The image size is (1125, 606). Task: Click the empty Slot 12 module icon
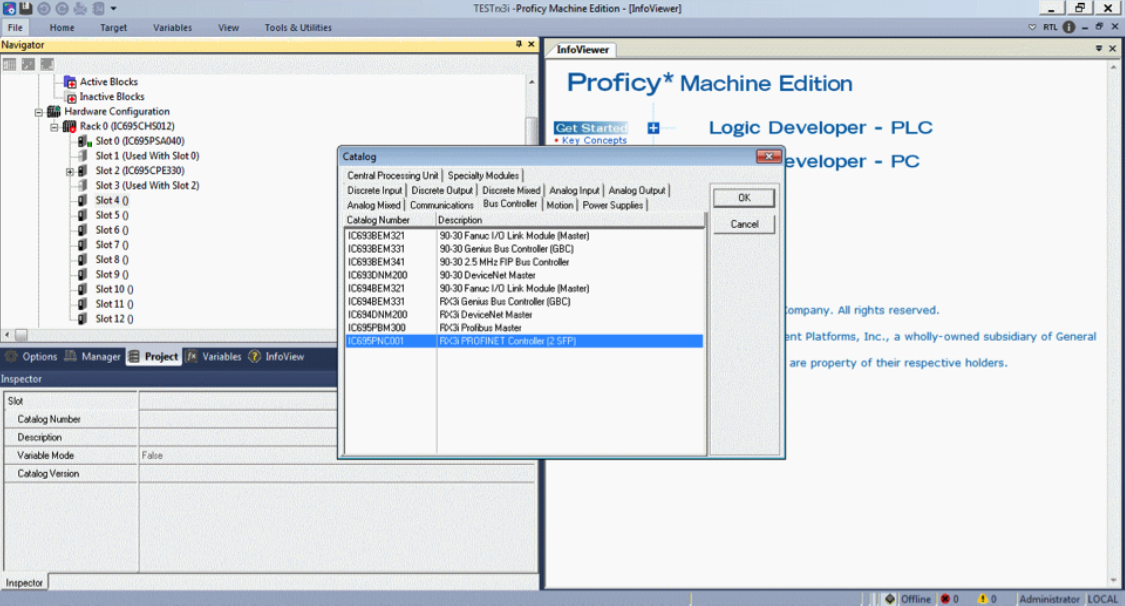[83, 319]
